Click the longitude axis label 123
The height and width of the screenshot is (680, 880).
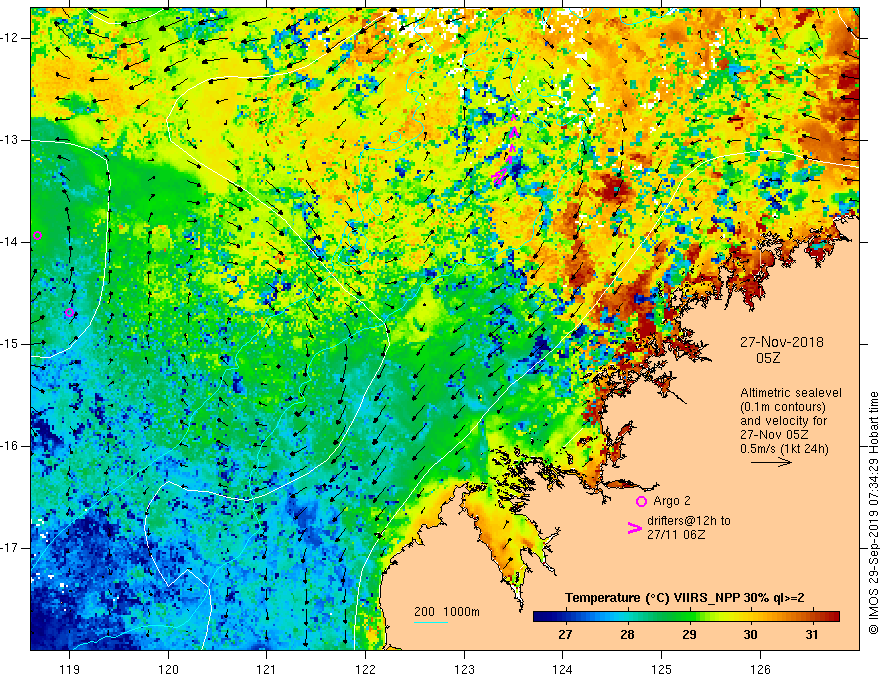point(464,669)
